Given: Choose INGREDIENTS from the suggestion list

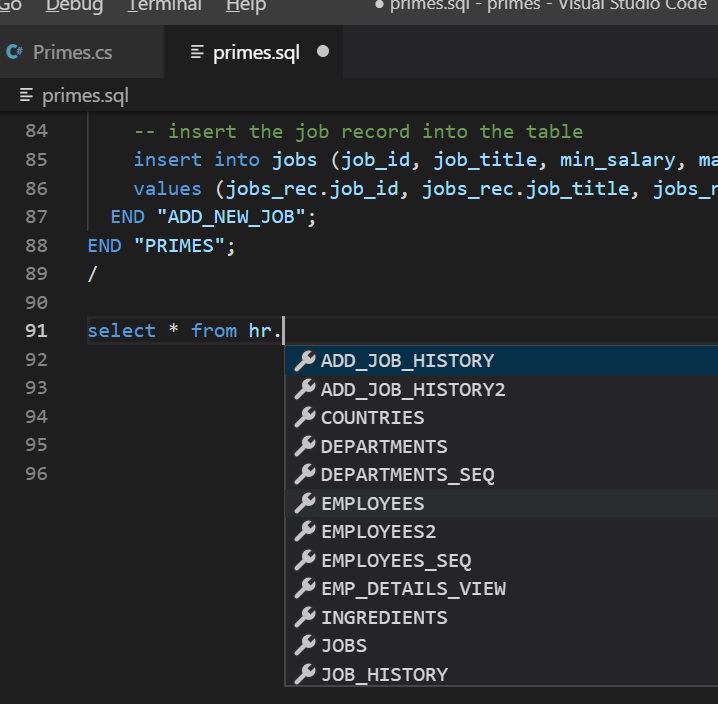Looking at the screenshot, I should click(x=384, y=618).
